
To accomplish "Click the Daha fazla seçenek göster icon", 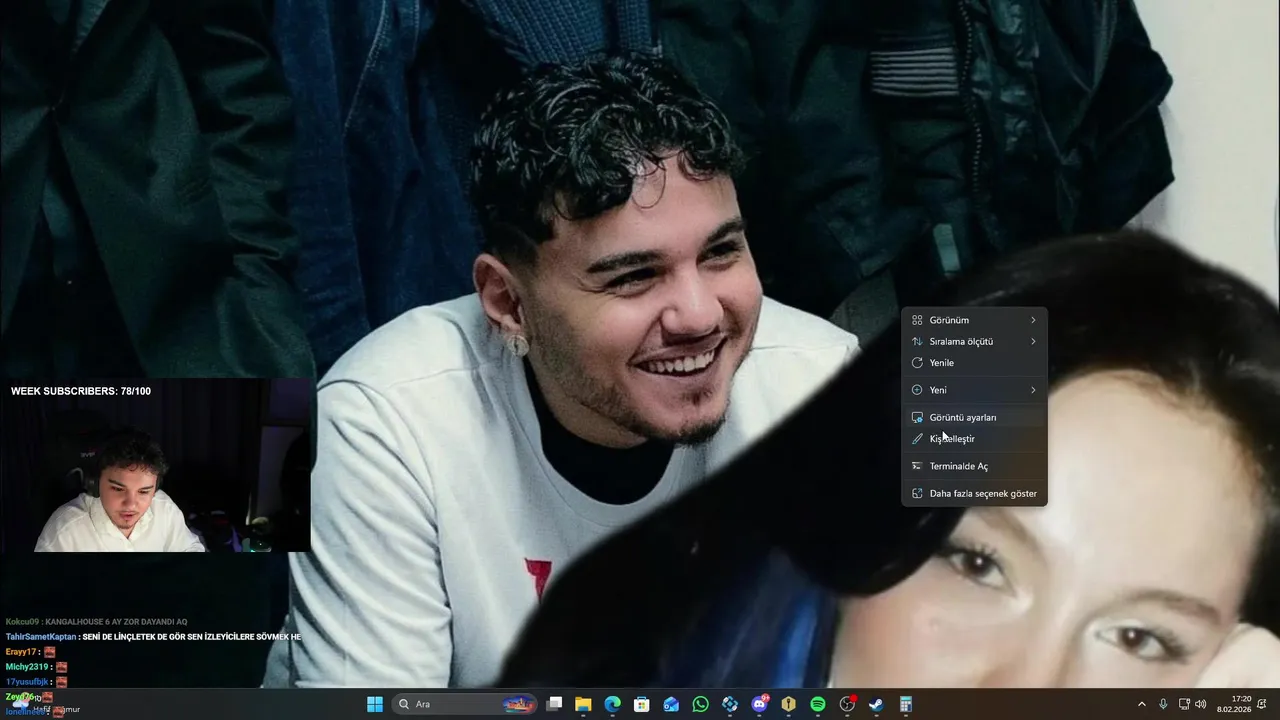I will [x=917, y=493].
